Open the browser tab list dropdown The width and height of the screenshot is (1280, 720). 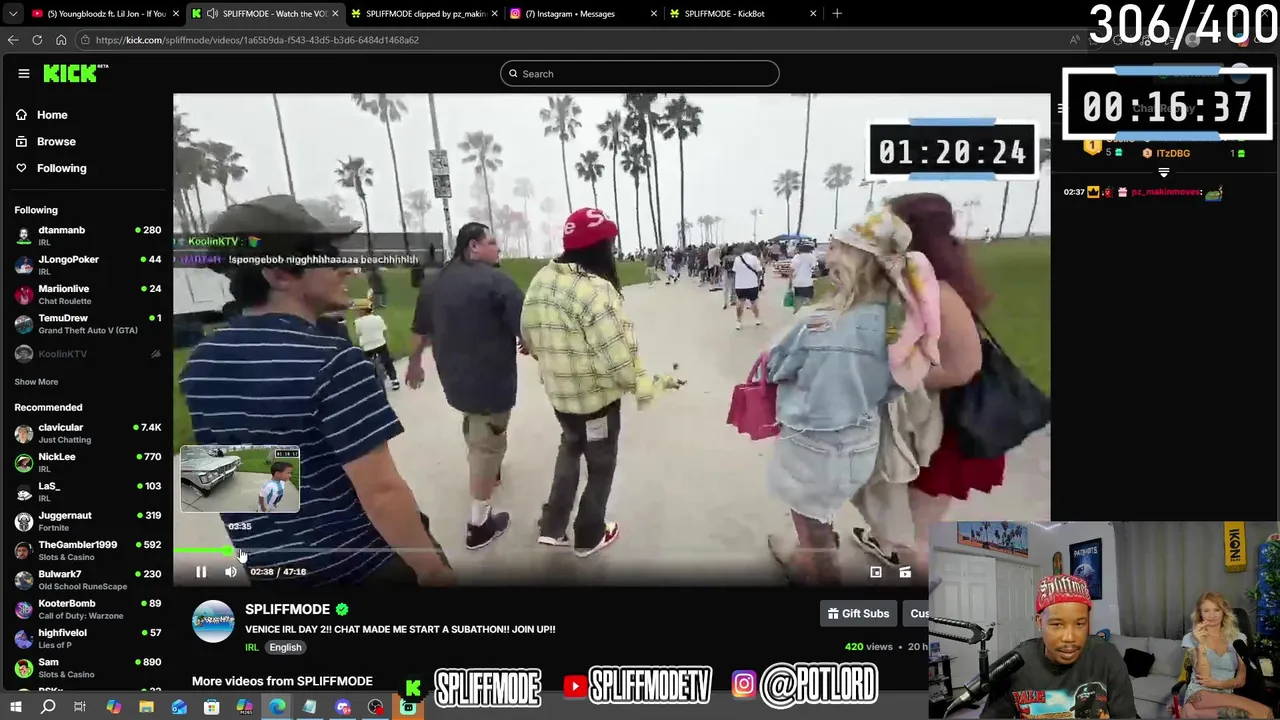pyautogui.click(x=12, y=13)
